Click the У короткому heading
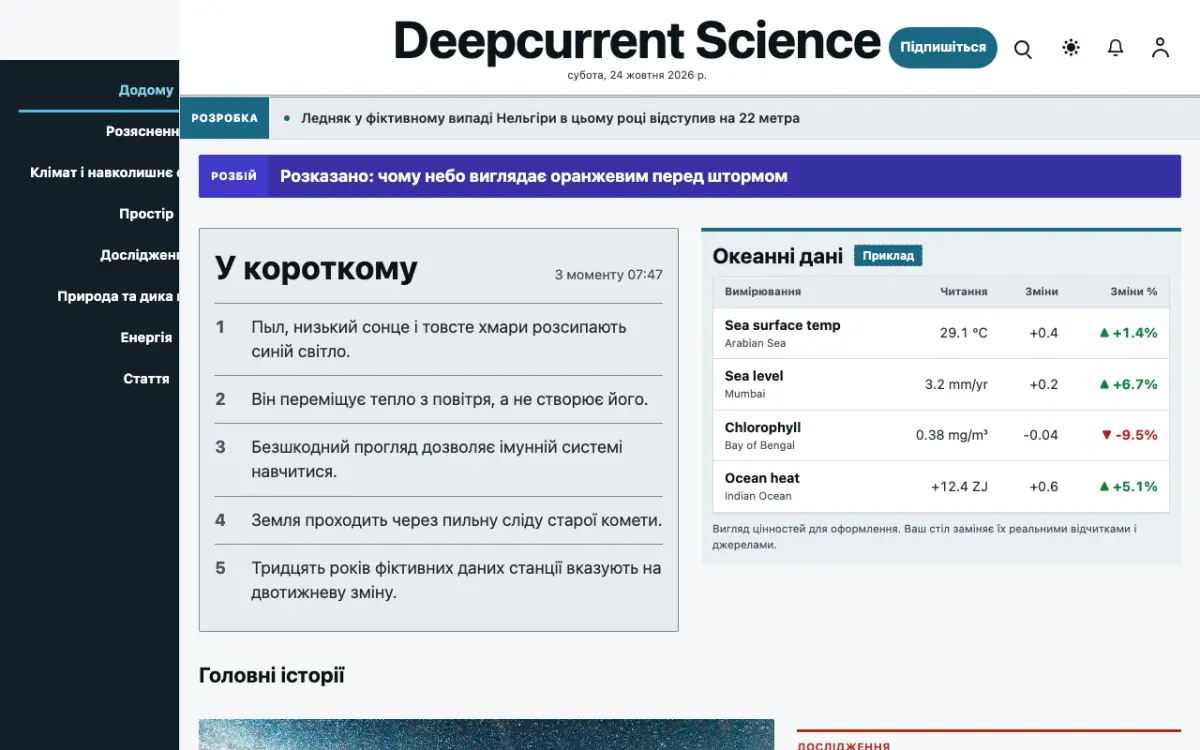 tap(316, 268)
